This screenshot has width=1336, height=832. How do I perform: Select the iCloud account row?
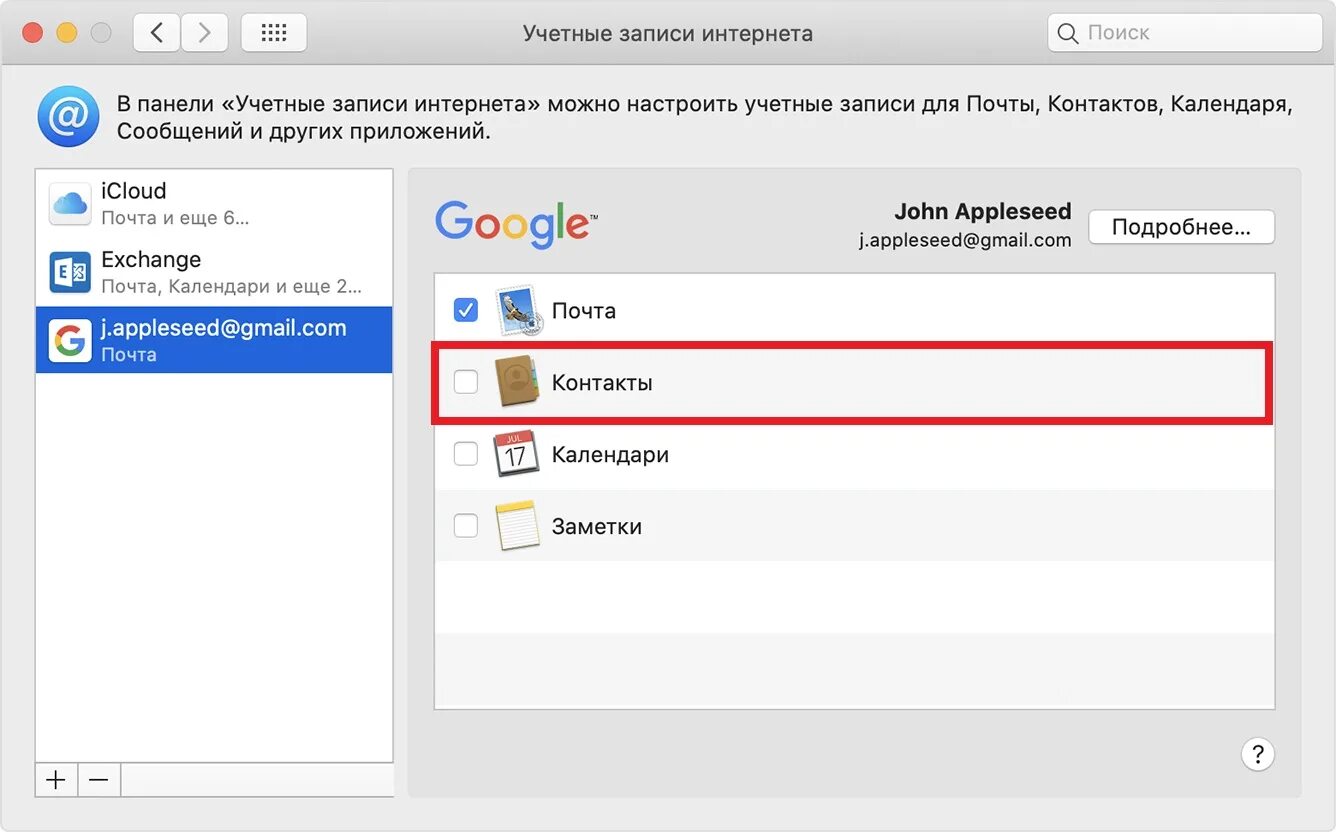pos(214,204)
